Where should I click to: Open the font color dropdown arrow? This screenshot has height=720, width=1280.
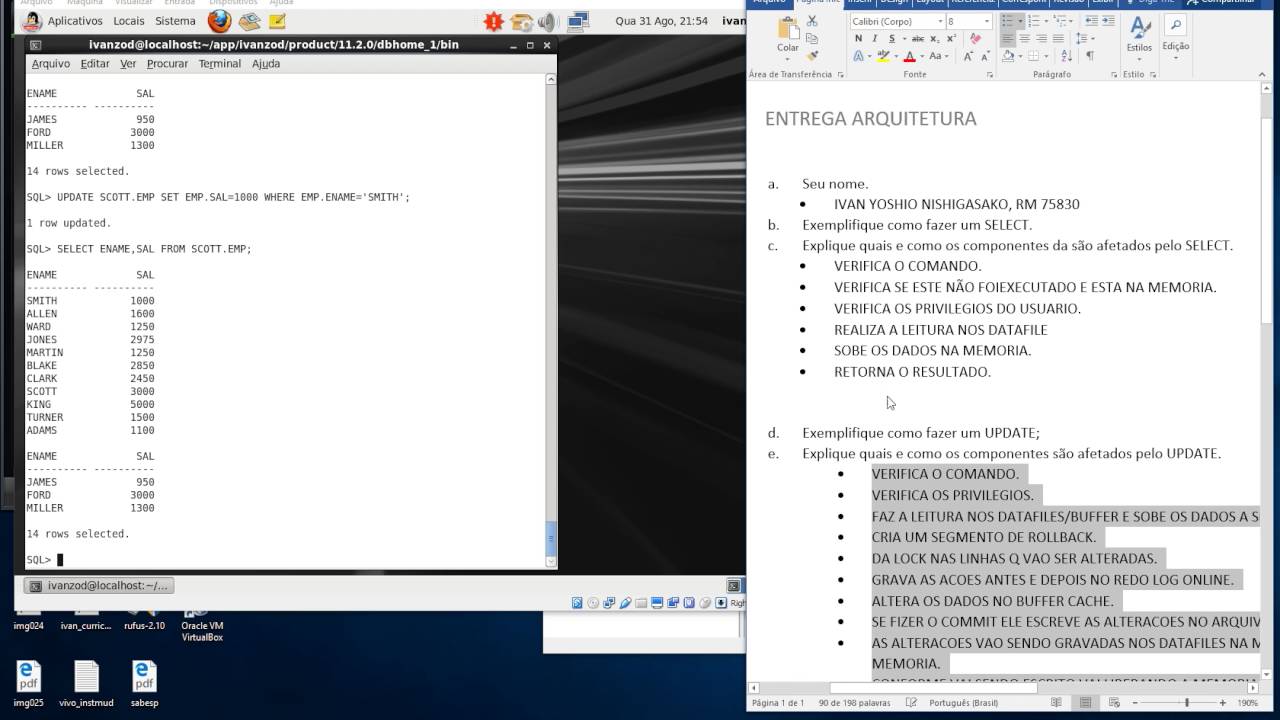point(922,56)
